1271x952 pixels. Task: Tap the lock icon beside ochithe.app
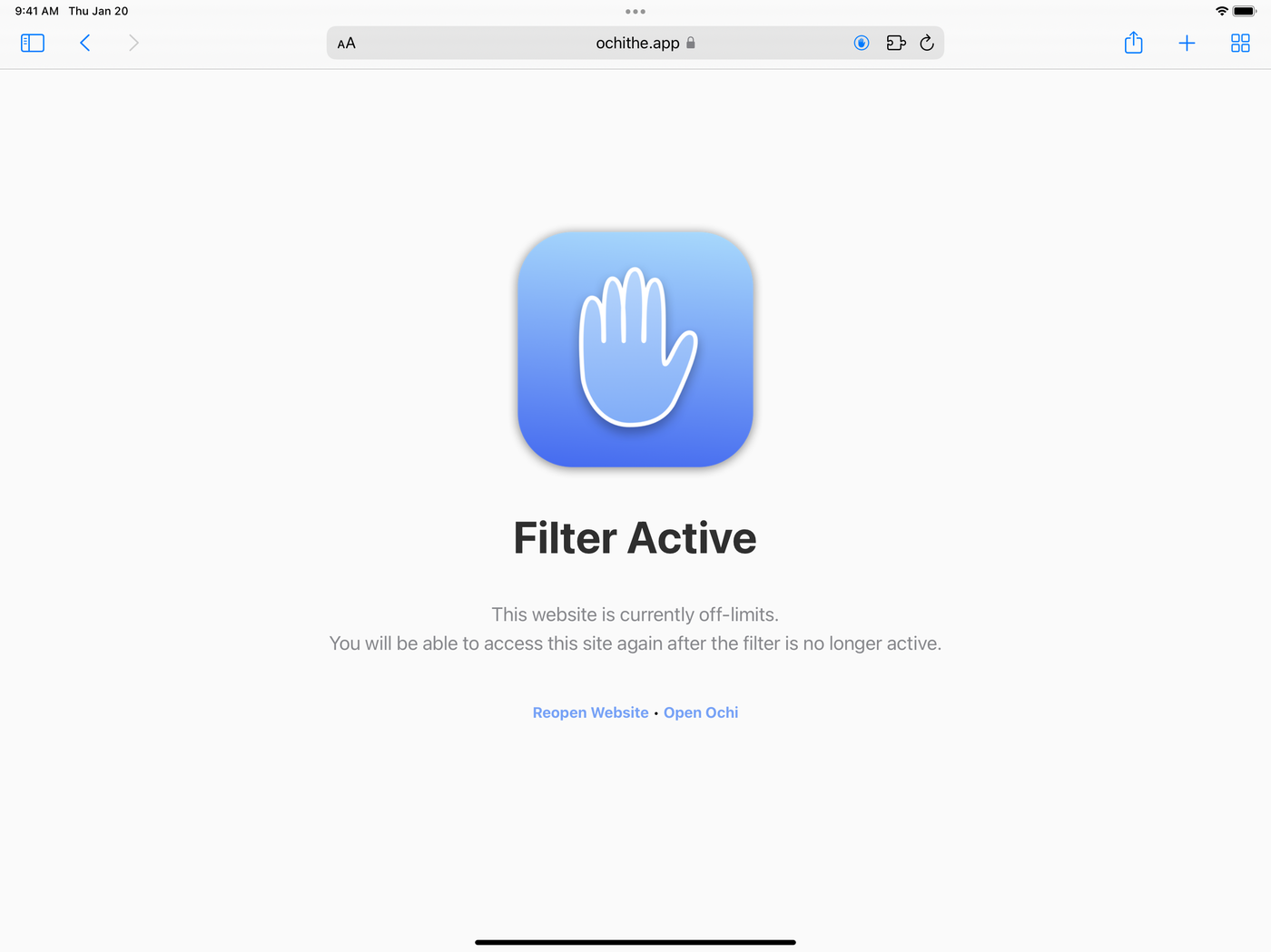(691, 43)
